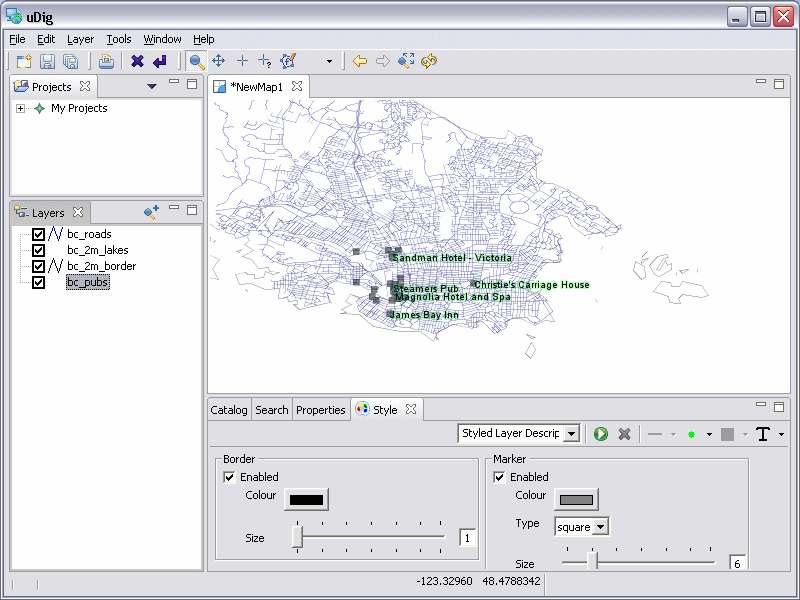Uncheck the Border Enabled checkbox
This screenshot has width=800, height=600.
(x=229, y=477)
